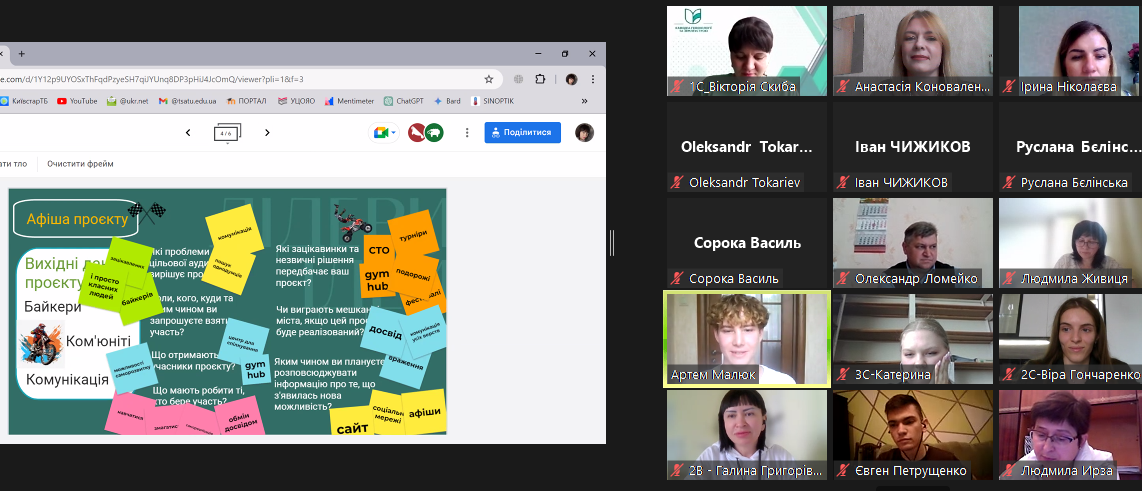Viewport: 1142px width, 491px height.
Task: Open the ПОРТАЛ bookmark
Action: pos(247,101)
